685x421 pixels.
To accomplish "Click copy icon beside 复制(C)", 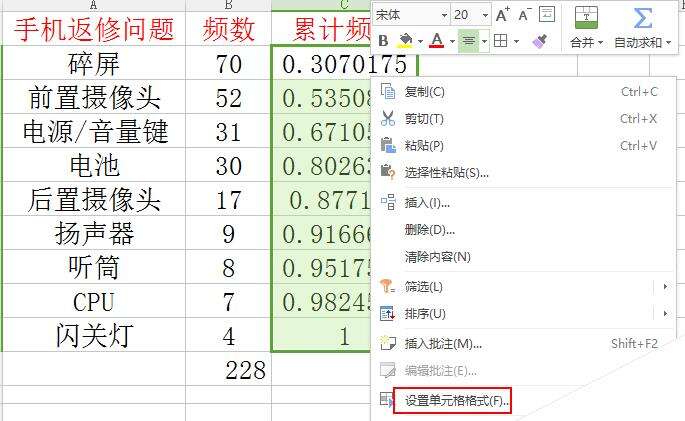I will pyautogui.click(x=387, y=92).
